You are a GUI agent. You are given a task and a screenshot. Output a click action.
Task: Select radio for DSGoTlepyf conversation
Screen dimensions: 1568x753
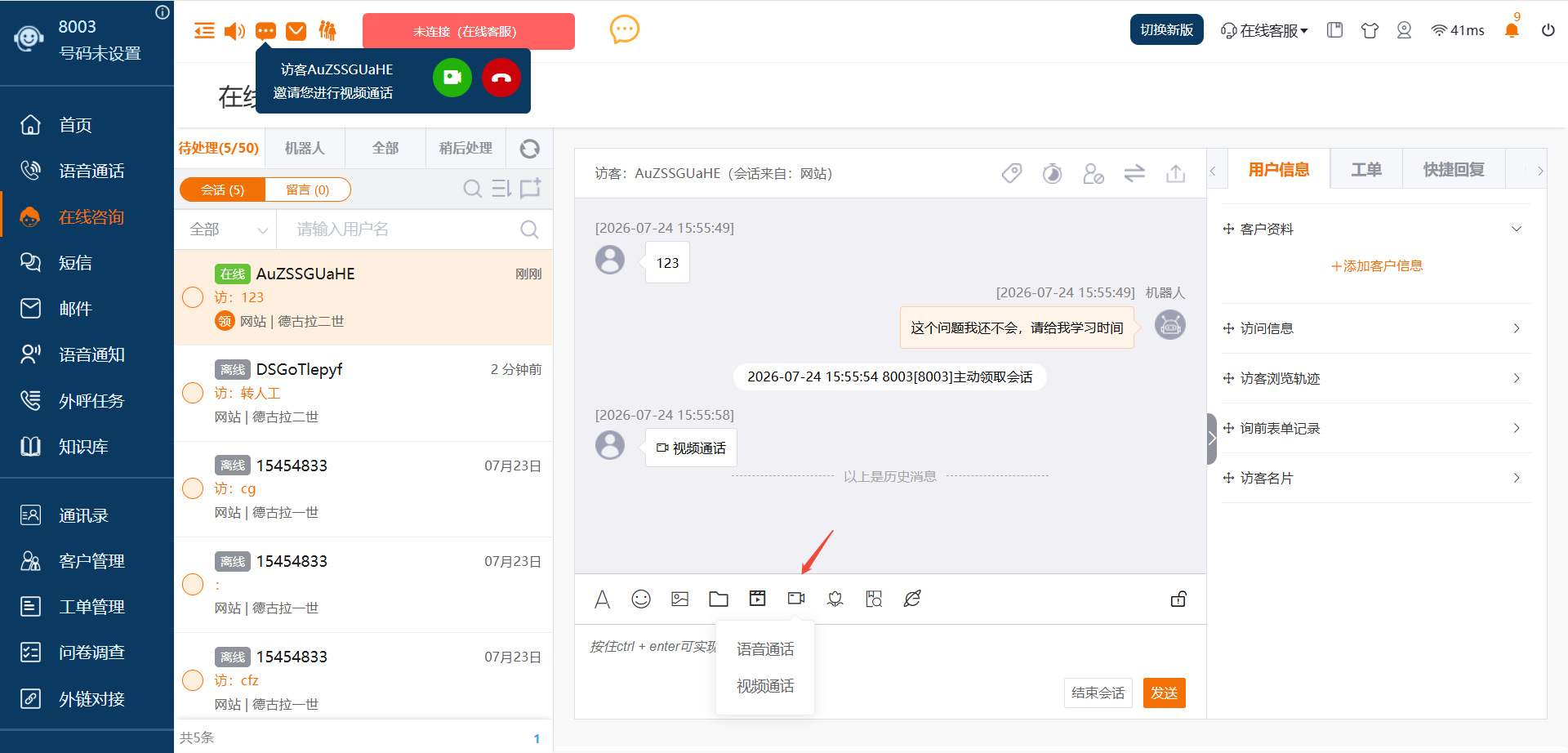pos(193,393)
